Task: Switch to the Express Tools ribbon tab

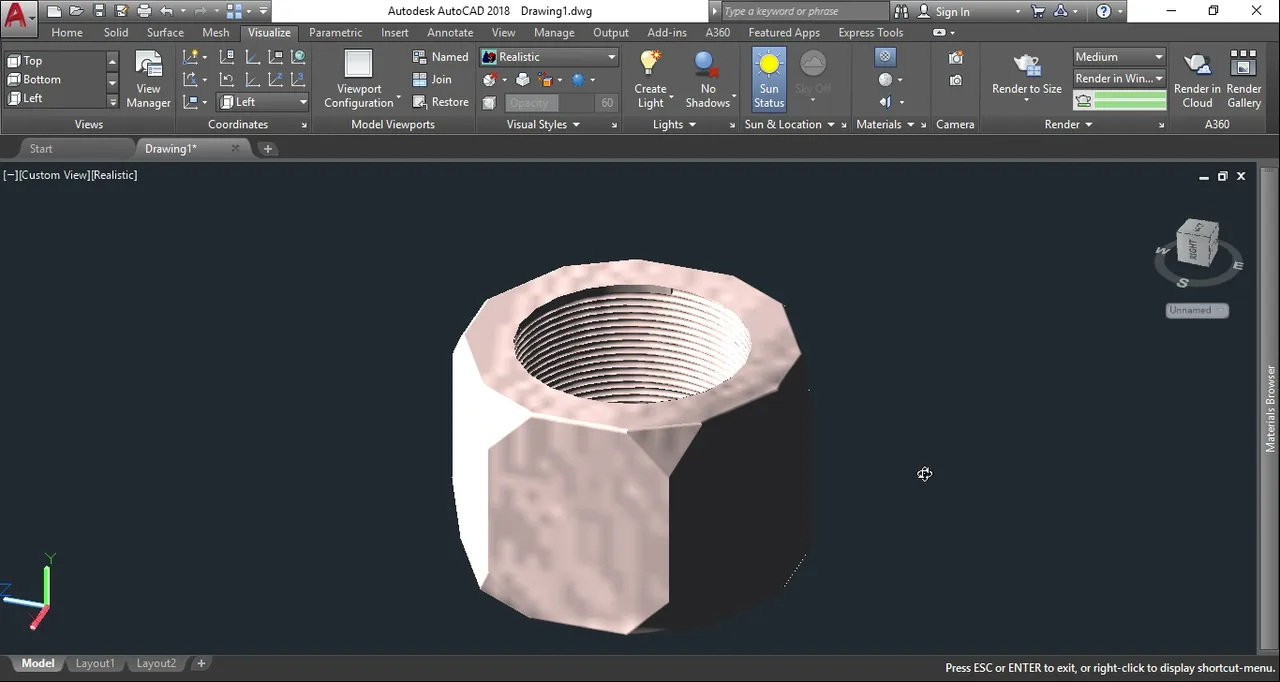Action: tap(871, 32)
